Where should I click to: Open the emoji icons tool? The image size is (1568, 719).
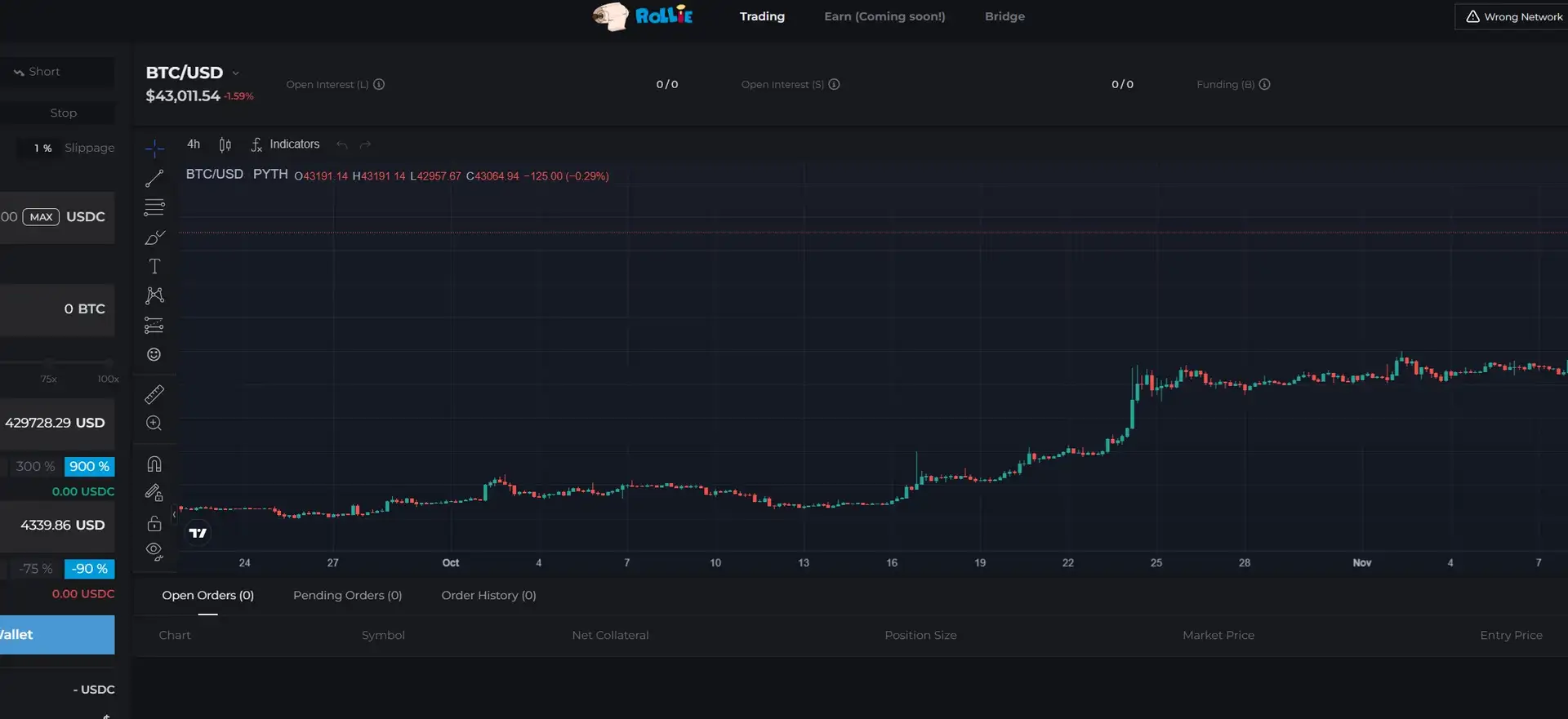tap(154, 354)
